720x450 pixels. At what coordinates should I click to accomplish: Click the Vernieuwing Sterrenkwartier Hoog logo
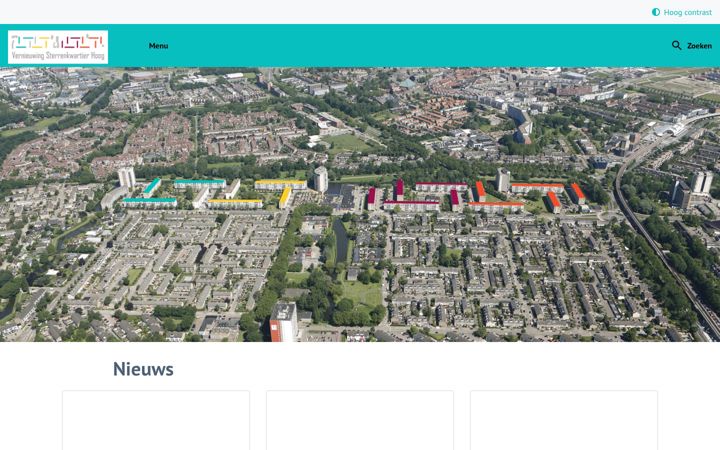[58, 47]
